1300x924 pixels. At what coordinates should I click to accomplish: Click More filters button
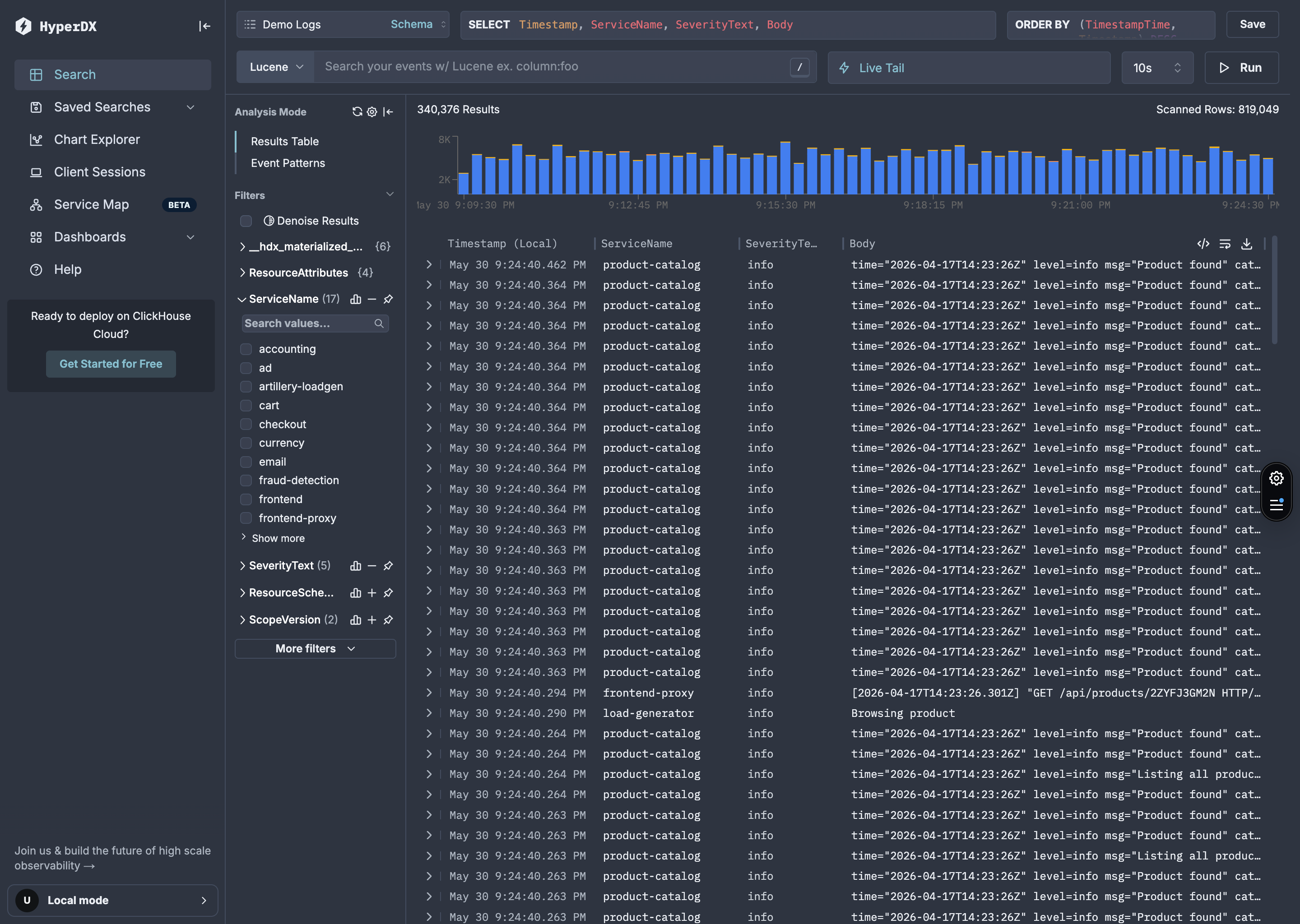tap(315, 649)
